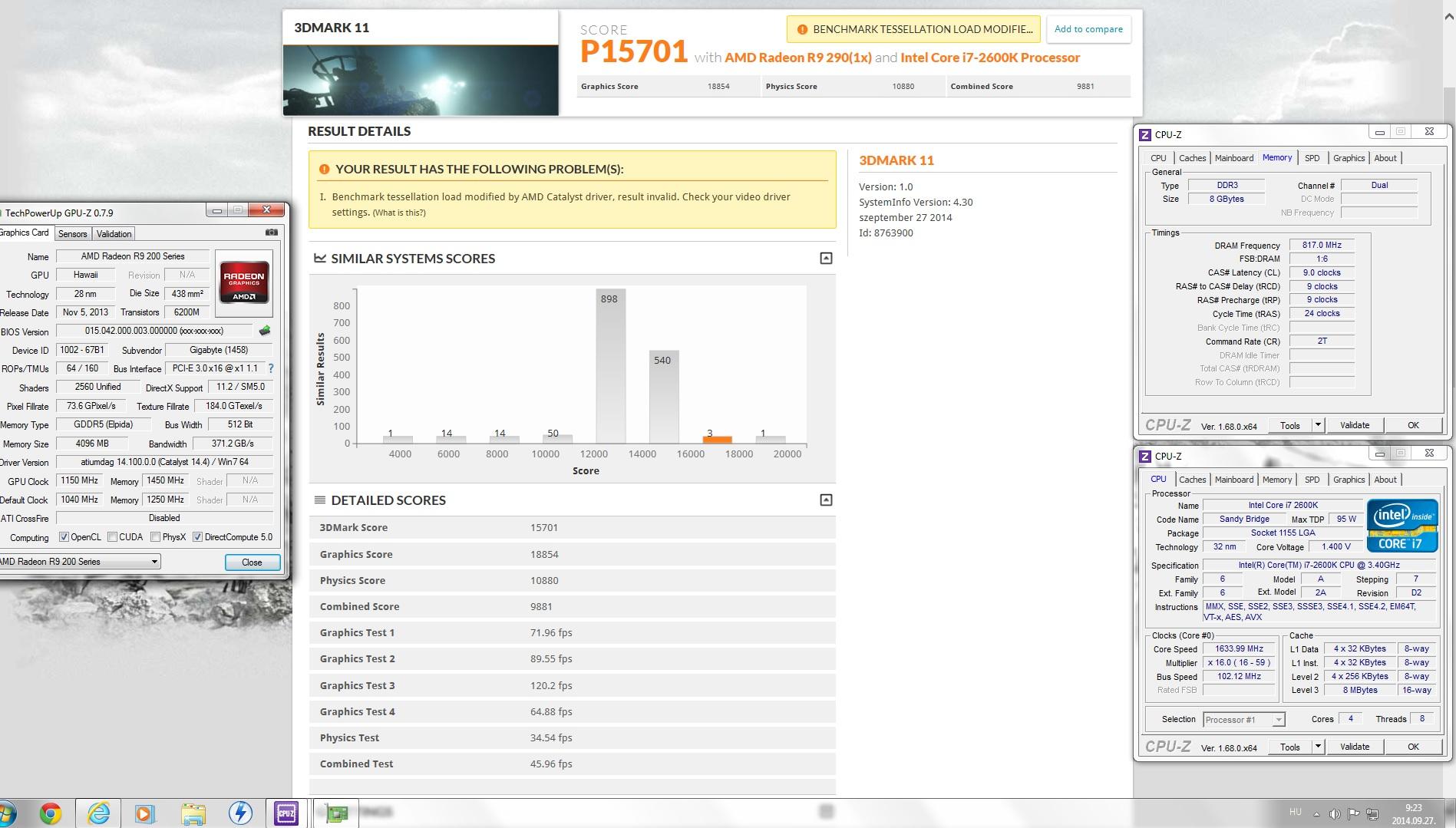Click OK in the CPU-Z CPU window
1456x828 pixels.
1413,747
